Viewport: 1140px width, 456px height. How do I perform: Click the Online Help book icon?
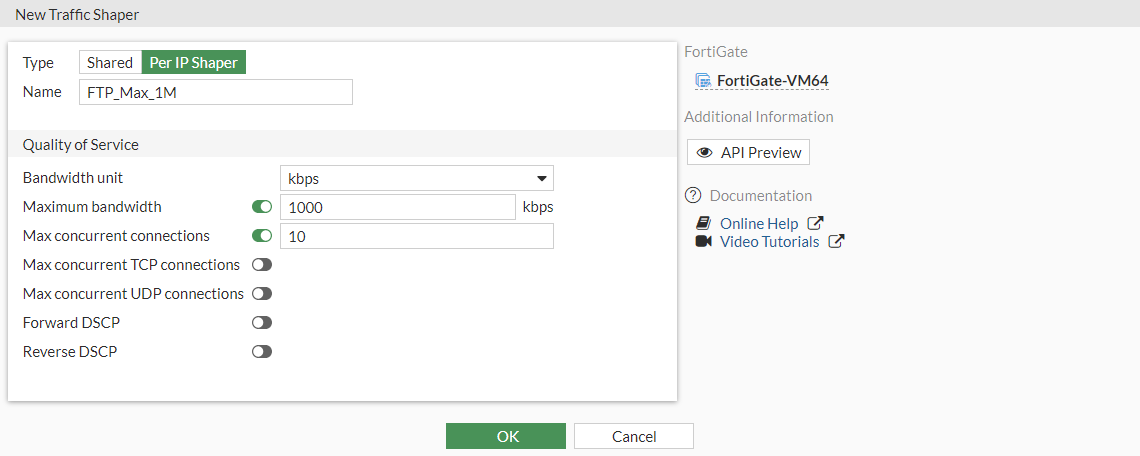703,224
